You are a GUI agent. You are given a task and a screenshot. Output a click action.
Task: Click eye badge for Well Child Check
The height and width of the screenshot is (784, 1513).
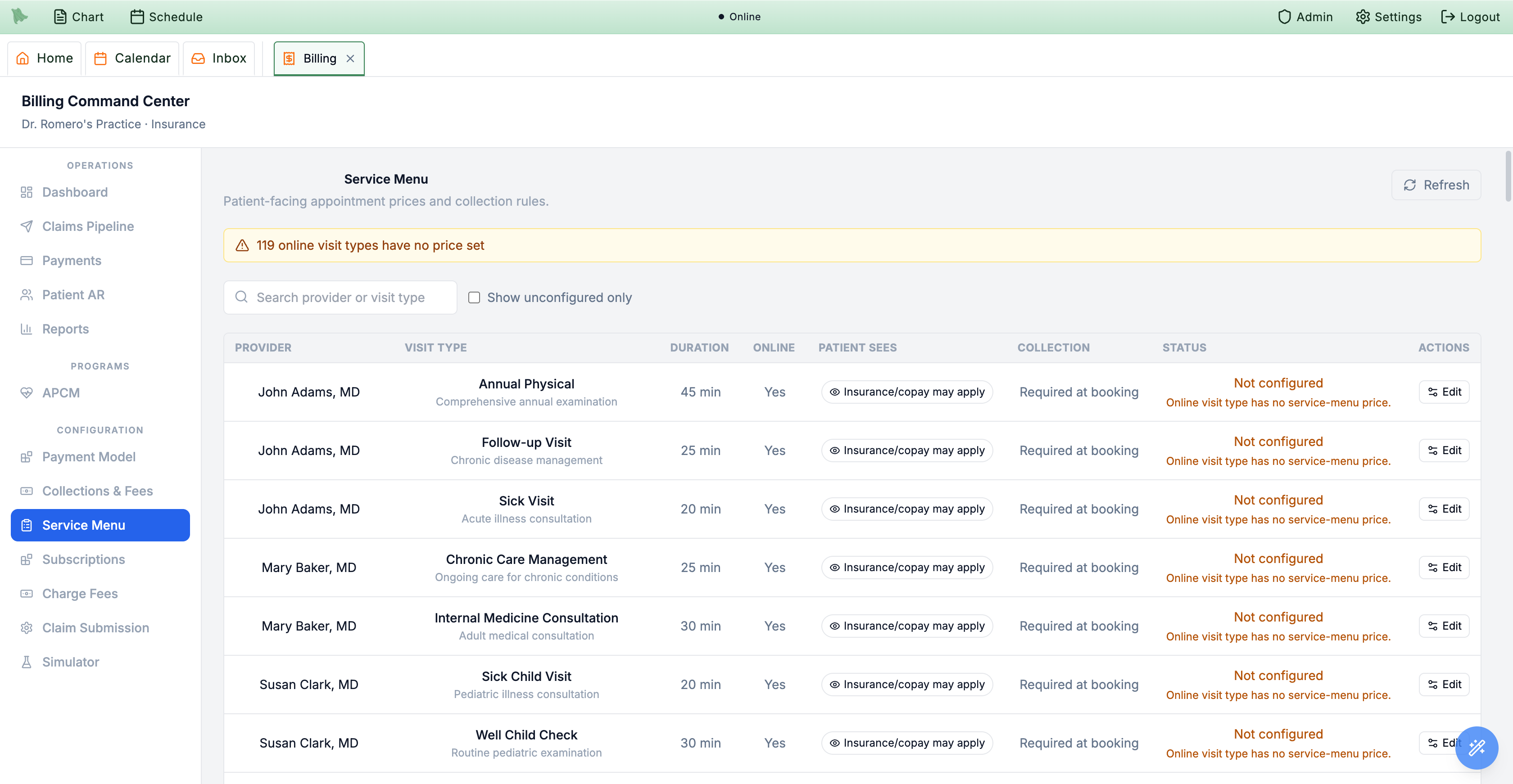tap(907, 742)
